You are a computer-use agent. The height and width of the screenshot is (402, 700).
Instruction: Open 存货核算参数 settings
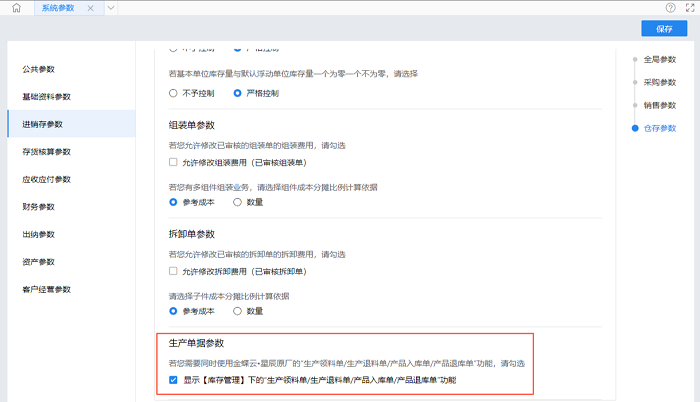[47, 152]
